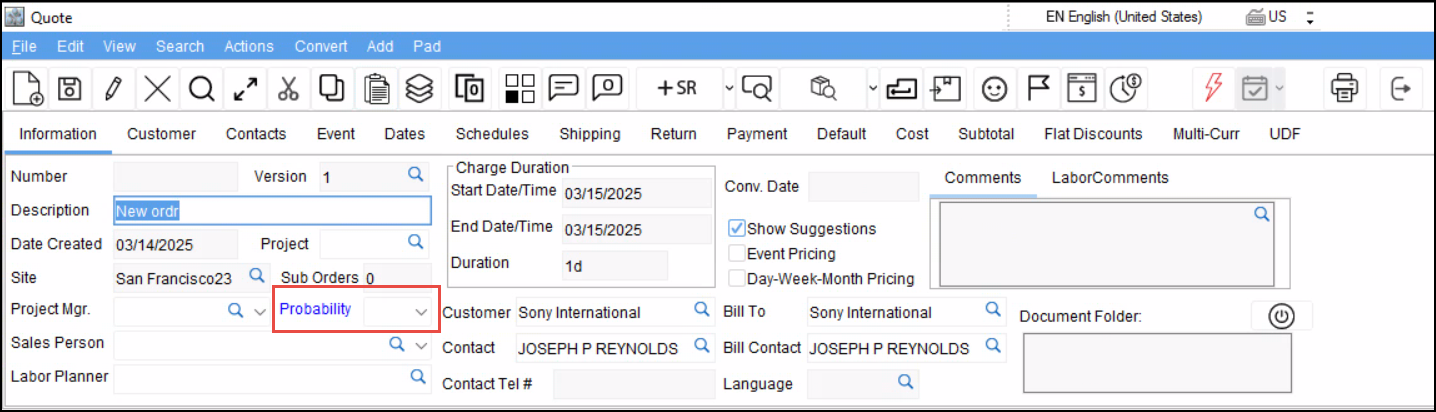Enable the Event Pricing checkbox
The image size is (1436, 412).
(x=738, y=254)
